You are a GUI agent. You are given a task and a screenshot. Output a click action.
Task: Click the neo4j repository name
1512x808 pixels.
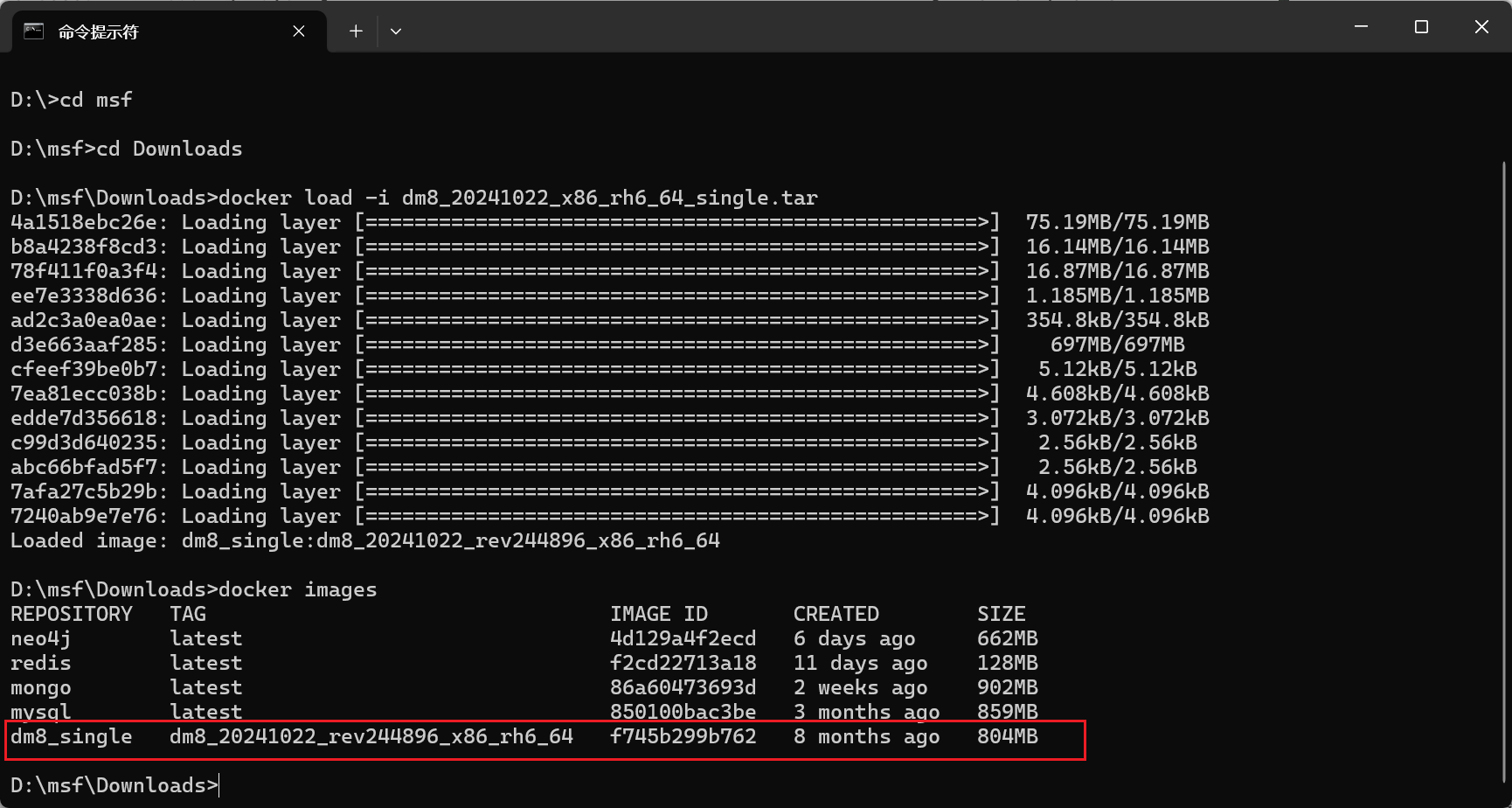click(x=41, y=638)
